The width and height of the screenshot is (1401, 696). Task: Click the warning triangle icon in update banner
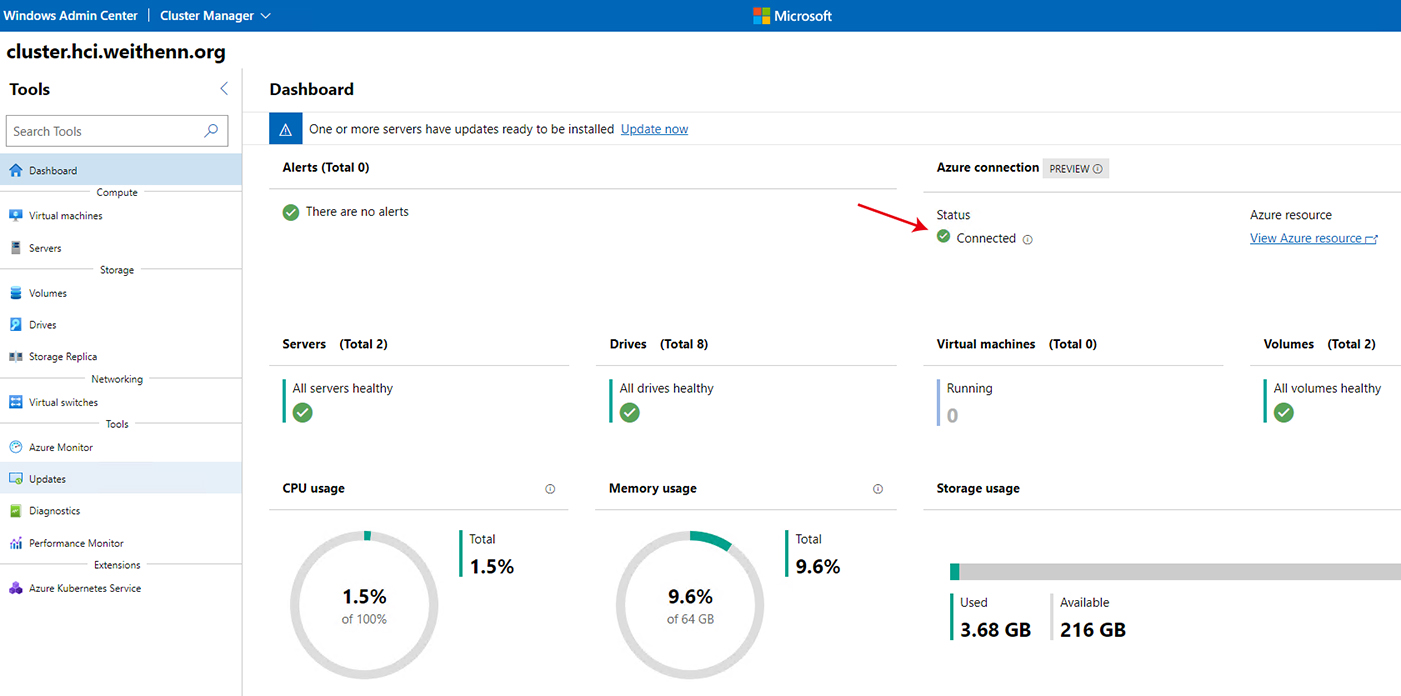click(285, 129)
